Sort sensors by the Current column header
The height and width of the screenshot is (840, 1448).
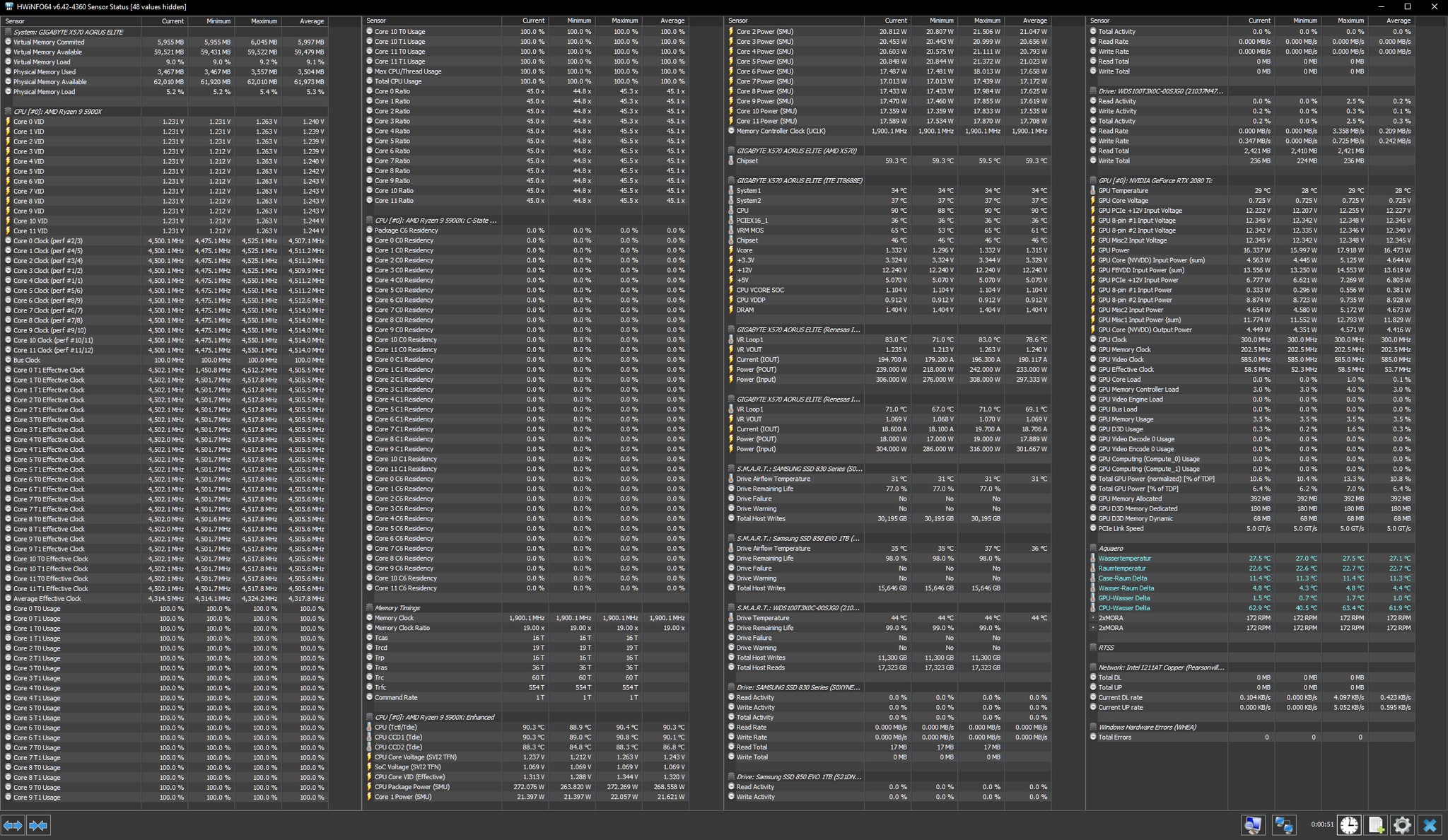tap(173, 21)
